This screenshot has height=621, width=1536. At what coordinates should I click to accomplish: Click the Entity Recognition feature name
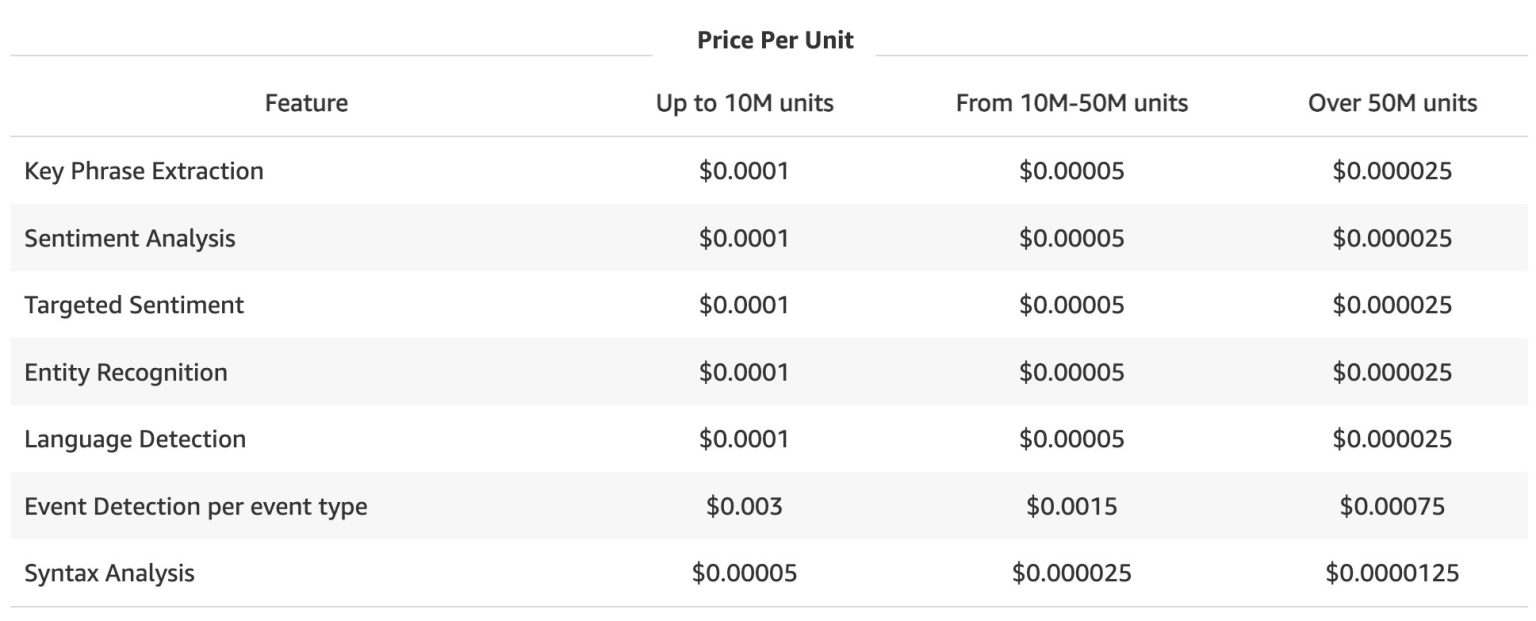126,372
